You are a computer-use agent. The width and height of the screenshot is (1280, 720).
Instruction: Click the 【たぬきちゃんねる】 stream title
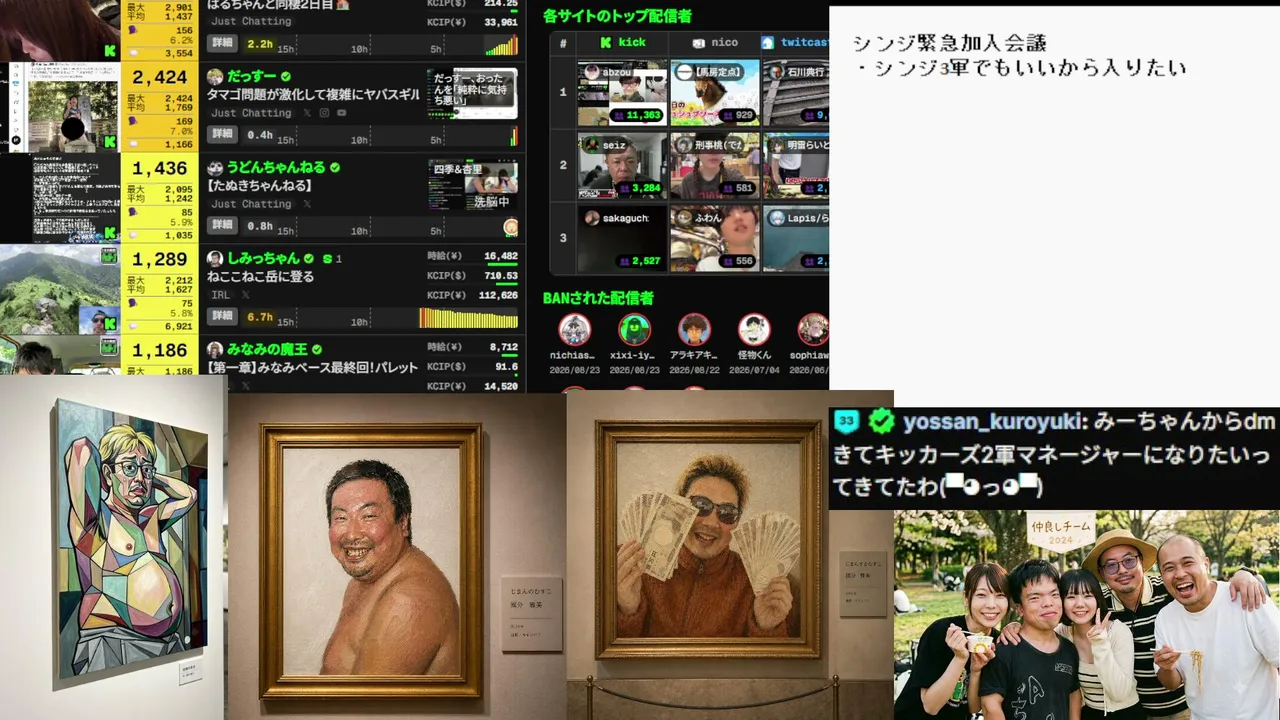pos(260,186)
